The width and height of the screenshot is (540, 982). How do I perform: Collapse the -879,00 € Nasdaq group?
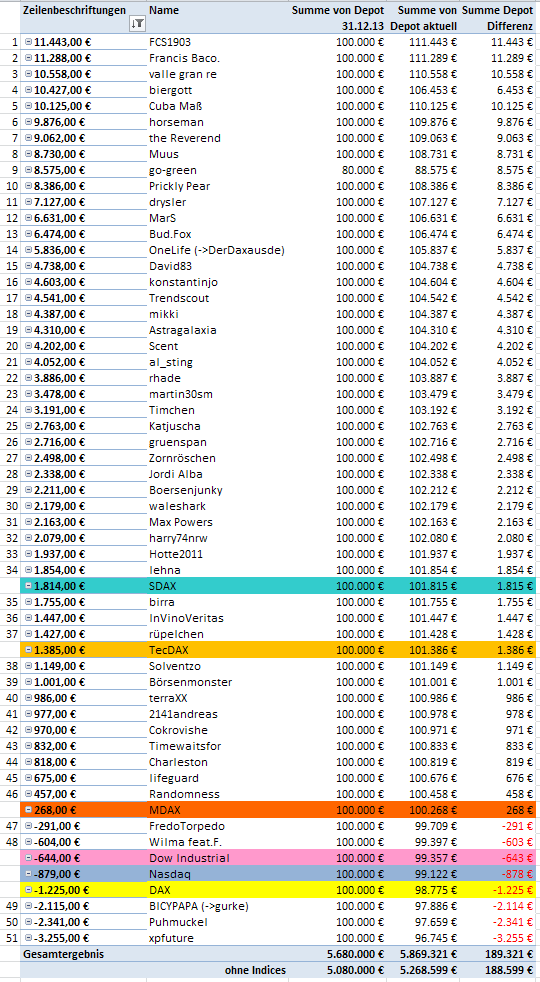[29, 874]
